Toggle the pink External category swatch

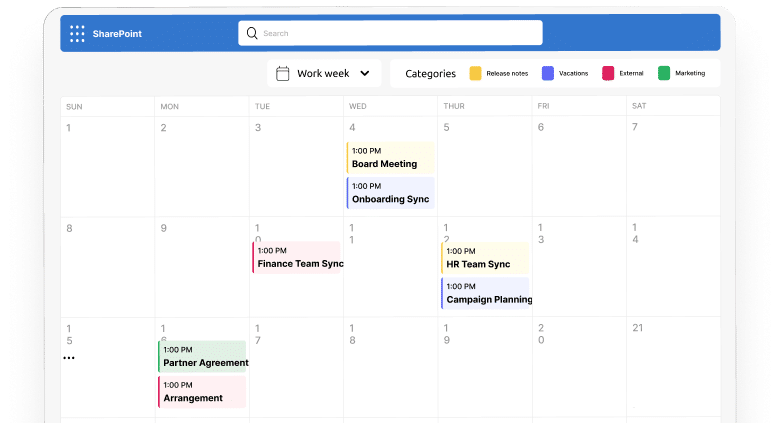[608, 73]
